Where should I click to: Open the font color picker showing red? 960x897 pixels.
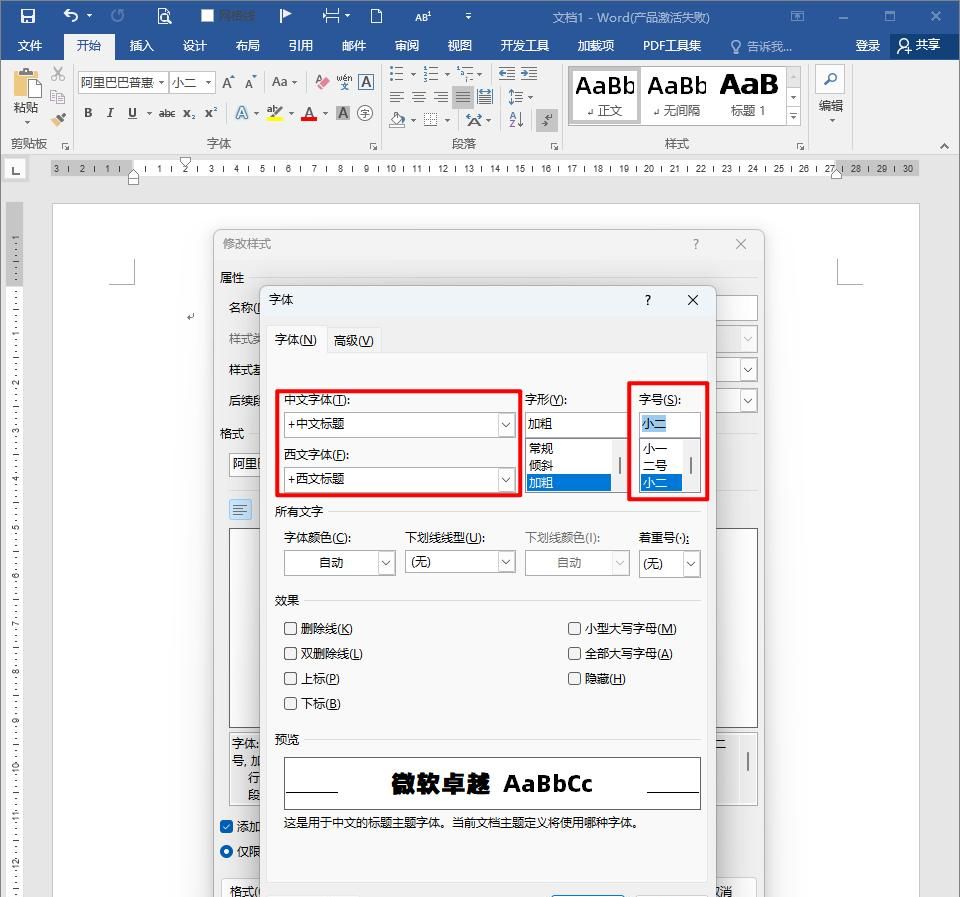click(310, 113)
